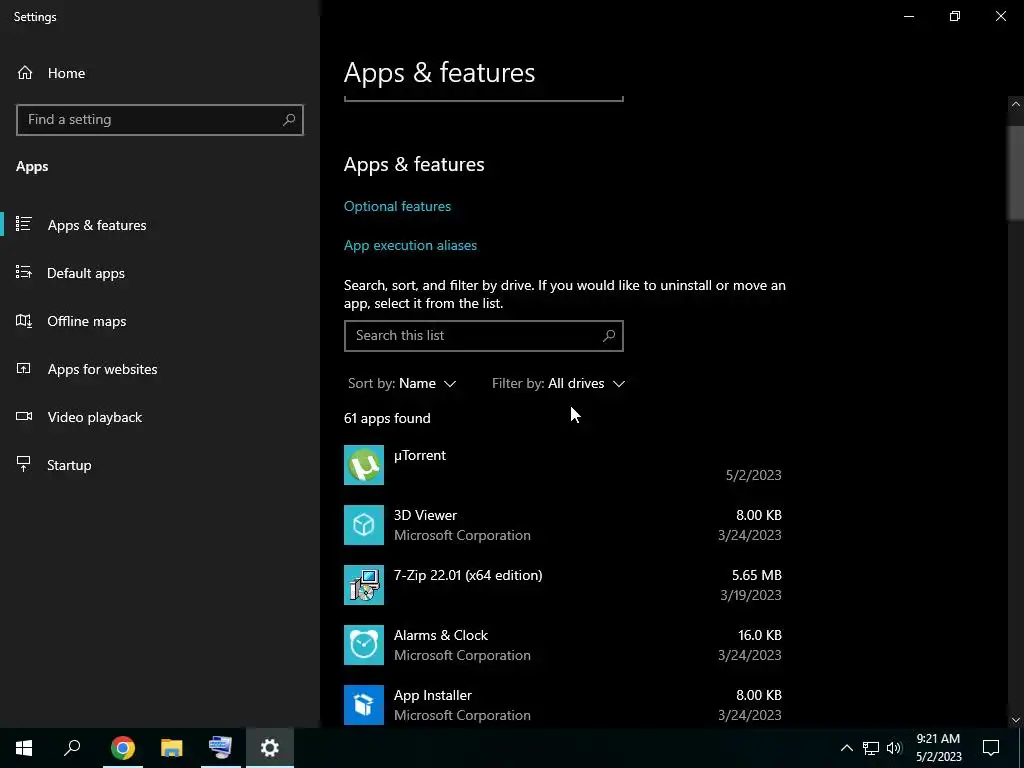Screen dimensions: 1024x768
Task: Select the App Installer app name
Action: pos(432,696)
